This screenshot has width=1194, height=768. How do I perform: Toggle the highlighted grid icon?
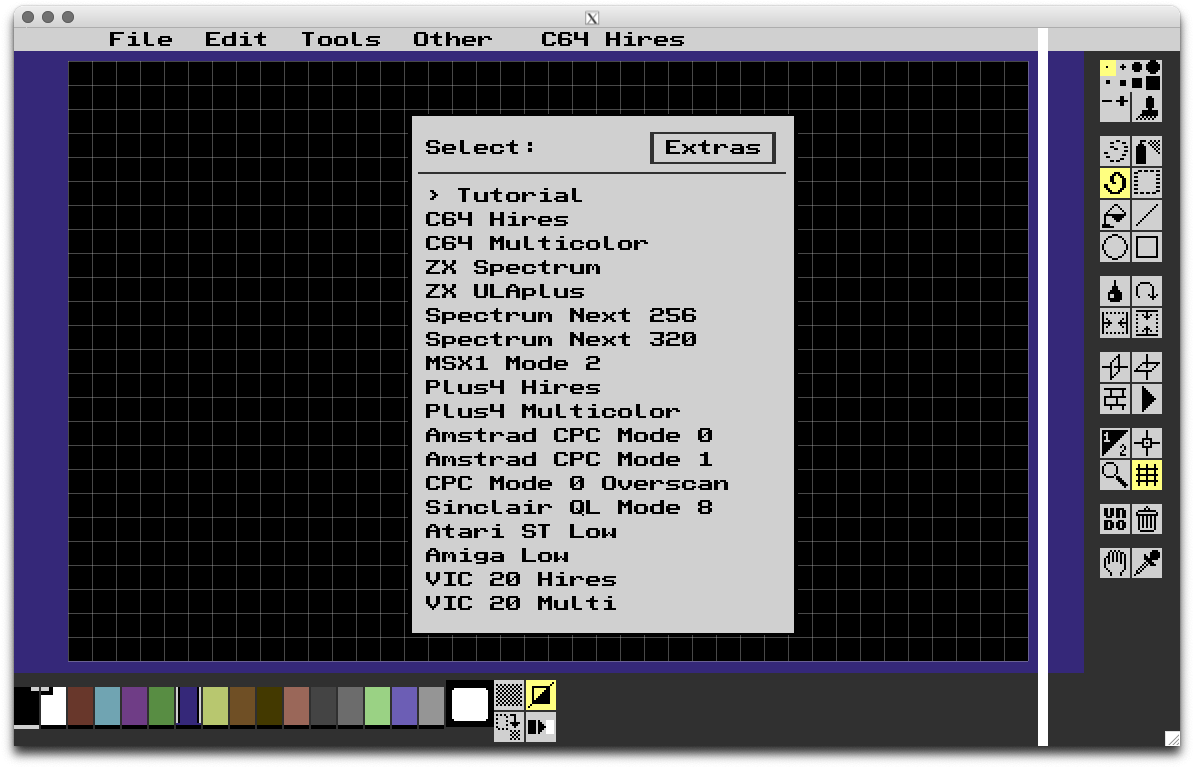tap(1147, 475)
